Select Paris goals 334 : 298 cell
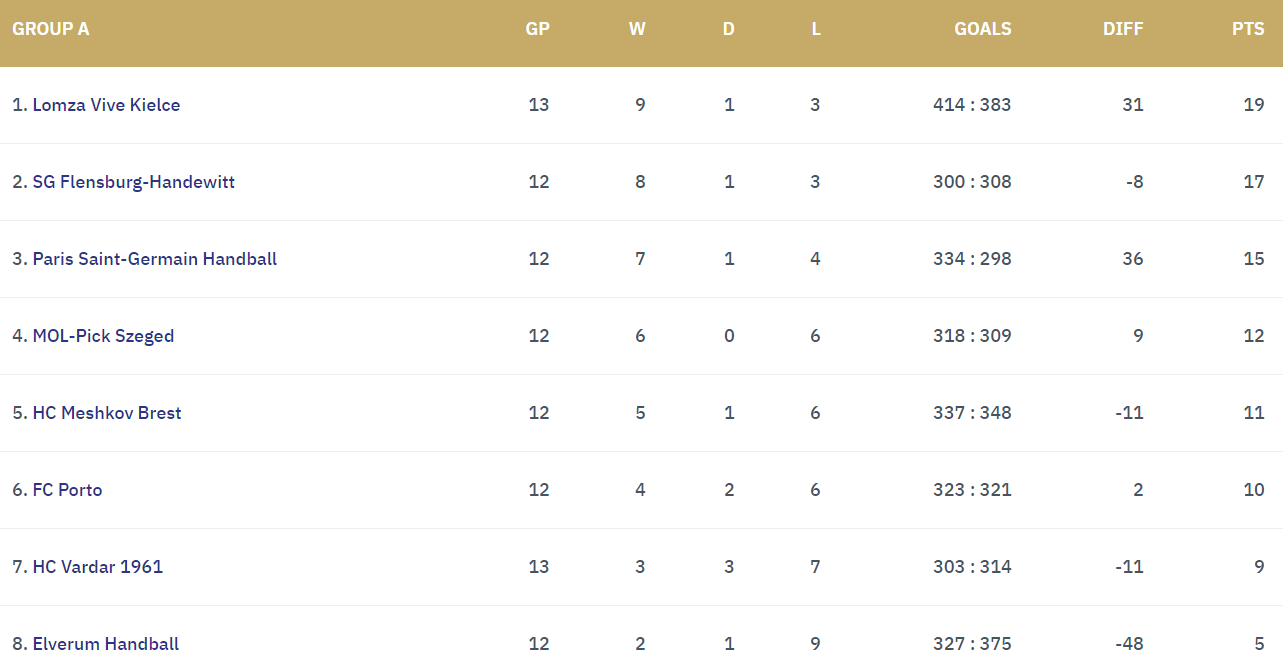 tap(972, 259)
